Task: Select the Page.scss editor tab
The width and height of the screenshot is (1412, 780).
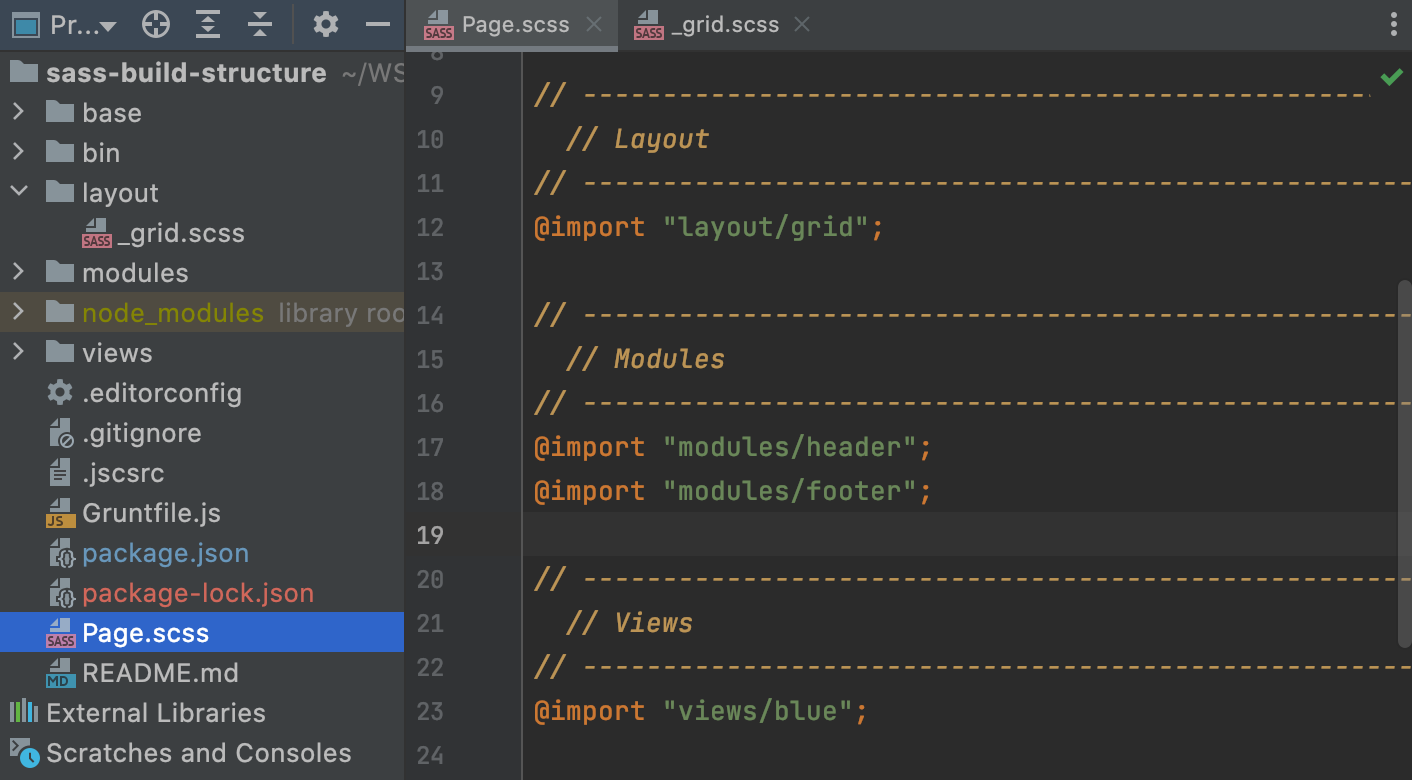Action: 510,24
